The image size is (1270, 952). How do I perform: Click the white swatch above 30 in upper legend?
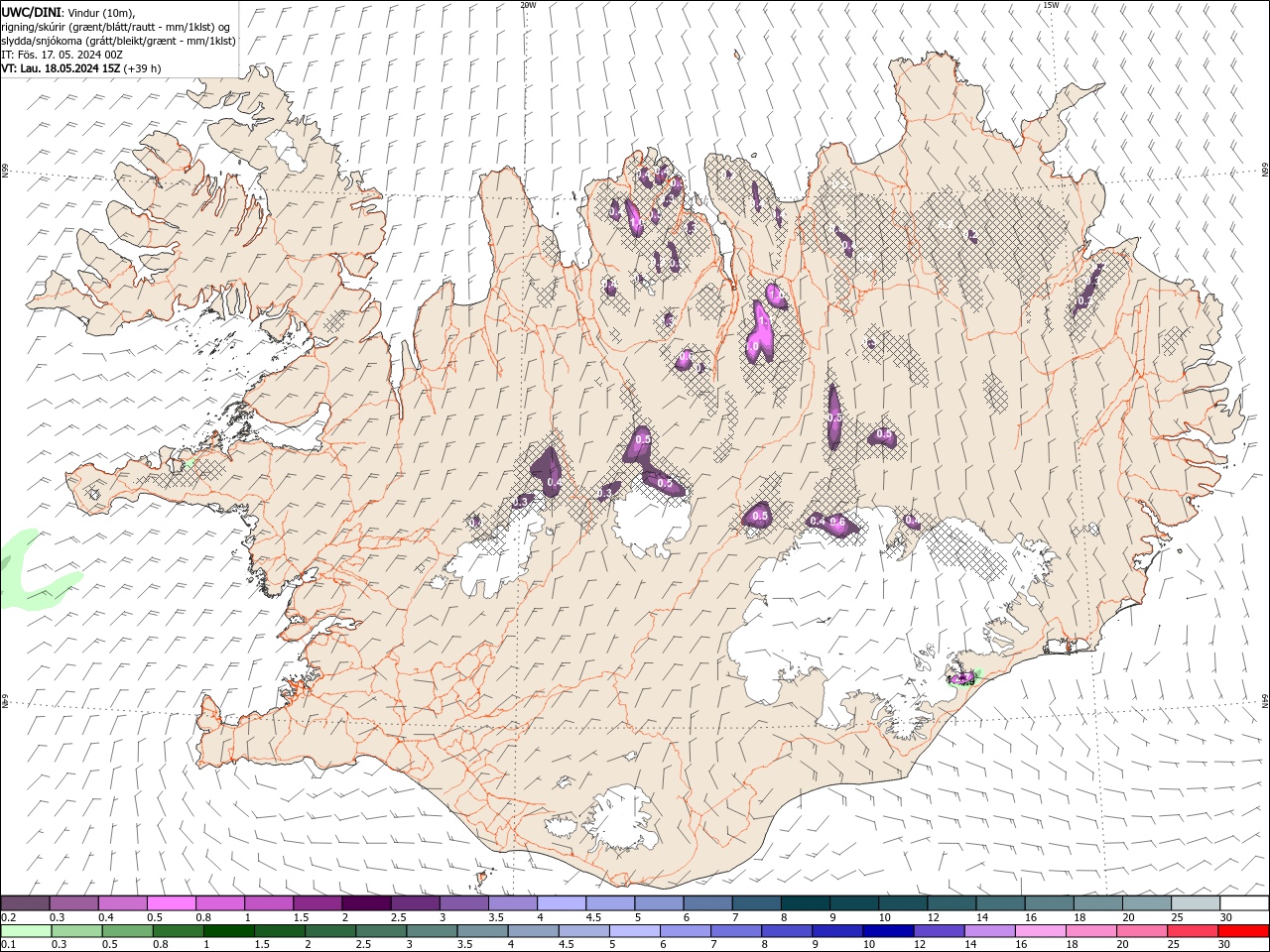pos(1242,903)
